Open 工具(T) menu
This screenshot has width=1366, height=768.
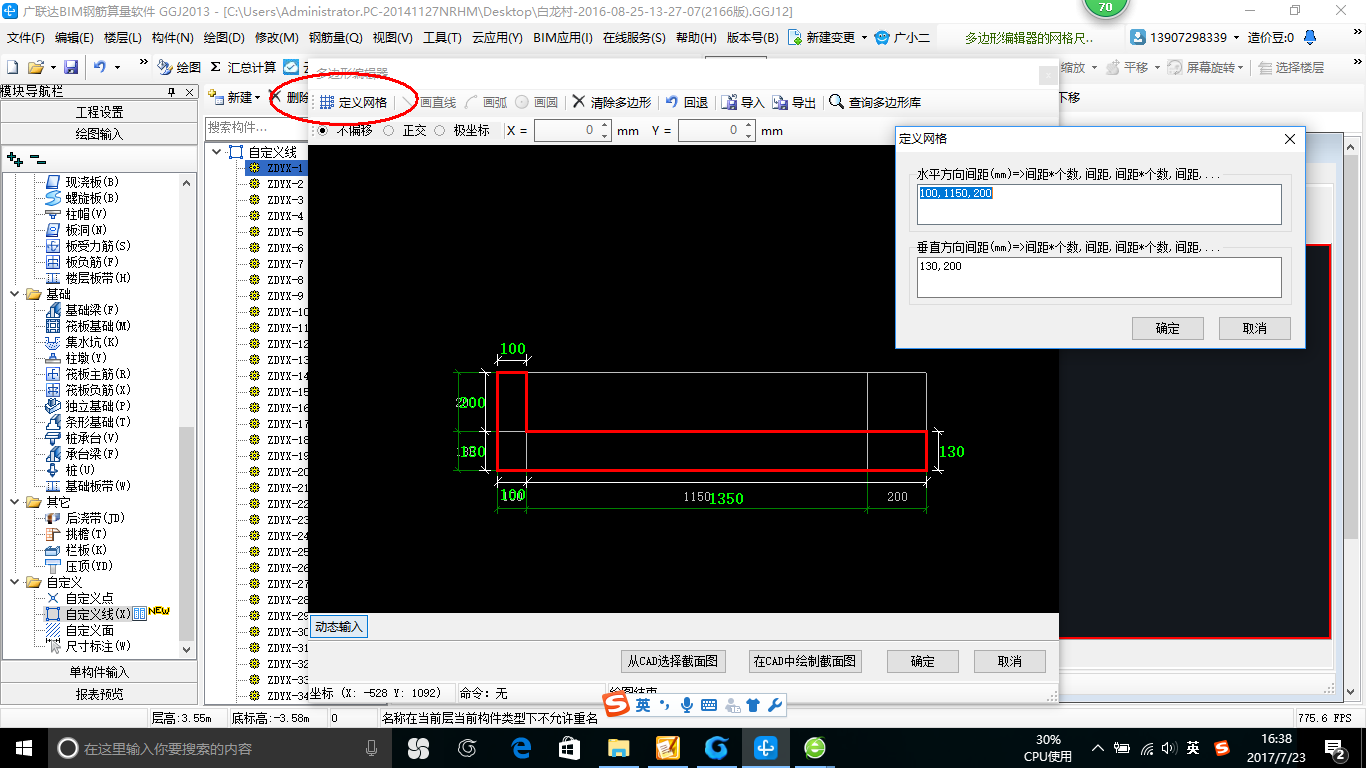click(x=442, y=37)
